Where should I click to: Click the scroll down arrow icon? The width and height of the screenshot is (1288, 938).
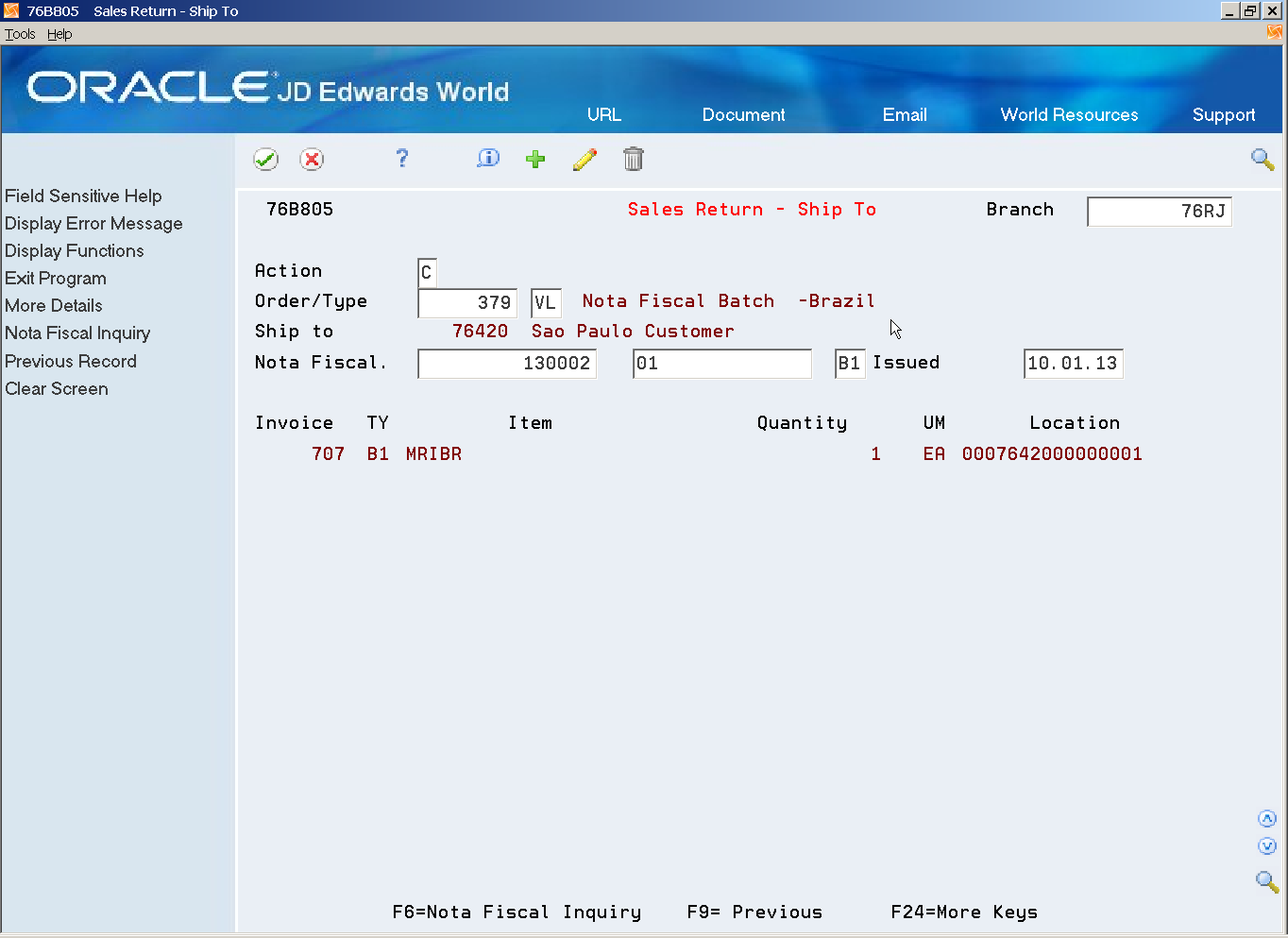(x=1267, y=846)
